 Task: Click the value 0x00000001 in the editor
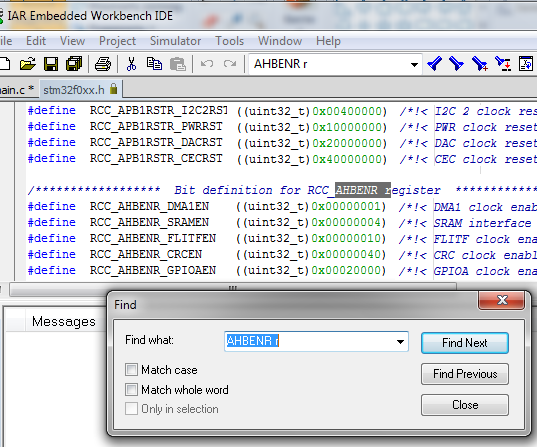pos(346,206)
